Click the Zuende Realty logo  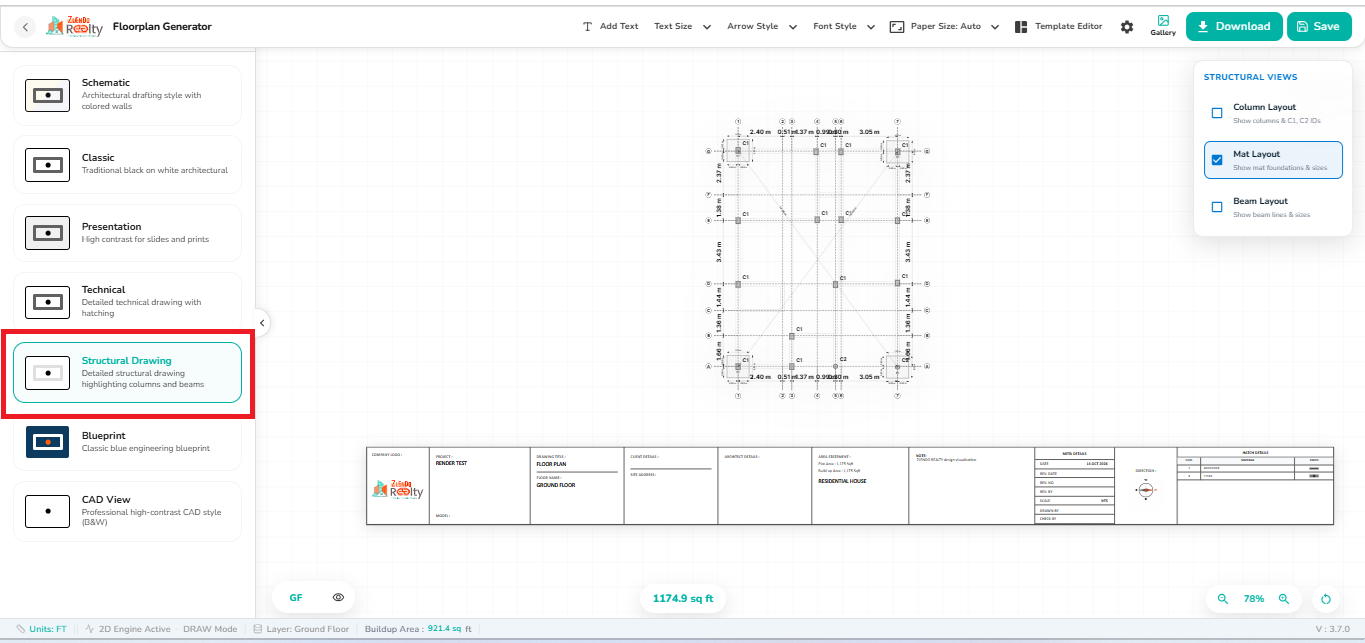coord(74,27)
